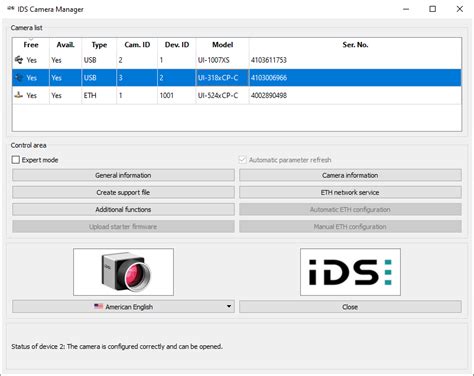Open the American English language dropdown
Screen dimensions: 474x376
(123, 307)
